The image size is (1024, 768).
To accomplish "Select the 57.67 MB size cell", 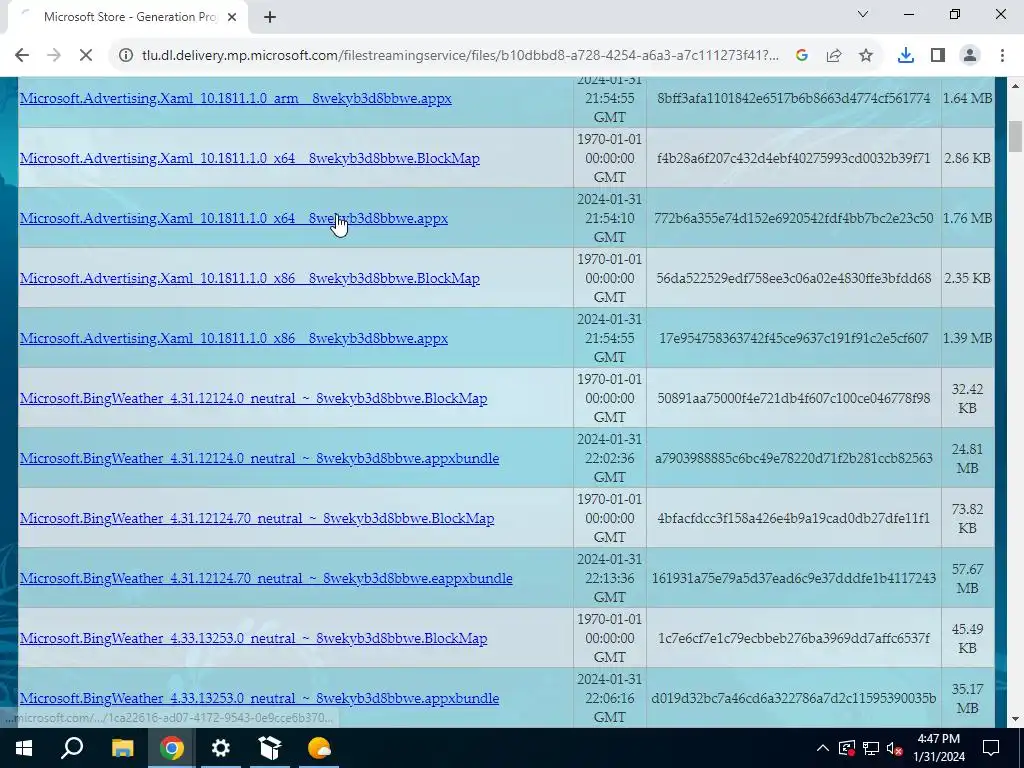I will pyautogui.click(x=967, y=579).
